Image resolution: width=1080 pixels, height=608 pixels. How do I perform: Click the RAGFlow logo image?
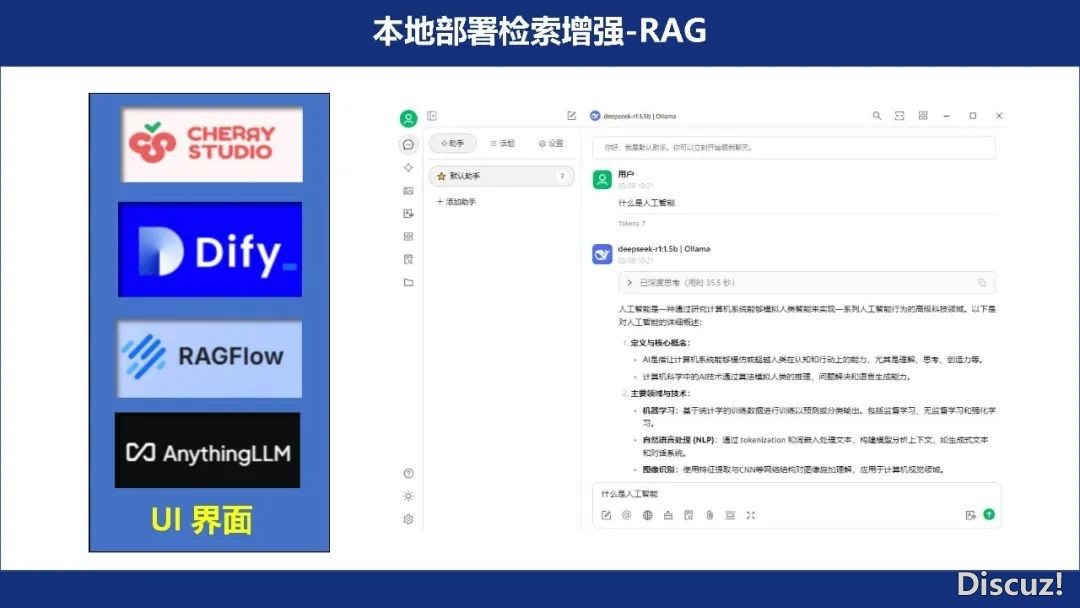point(209,358)
